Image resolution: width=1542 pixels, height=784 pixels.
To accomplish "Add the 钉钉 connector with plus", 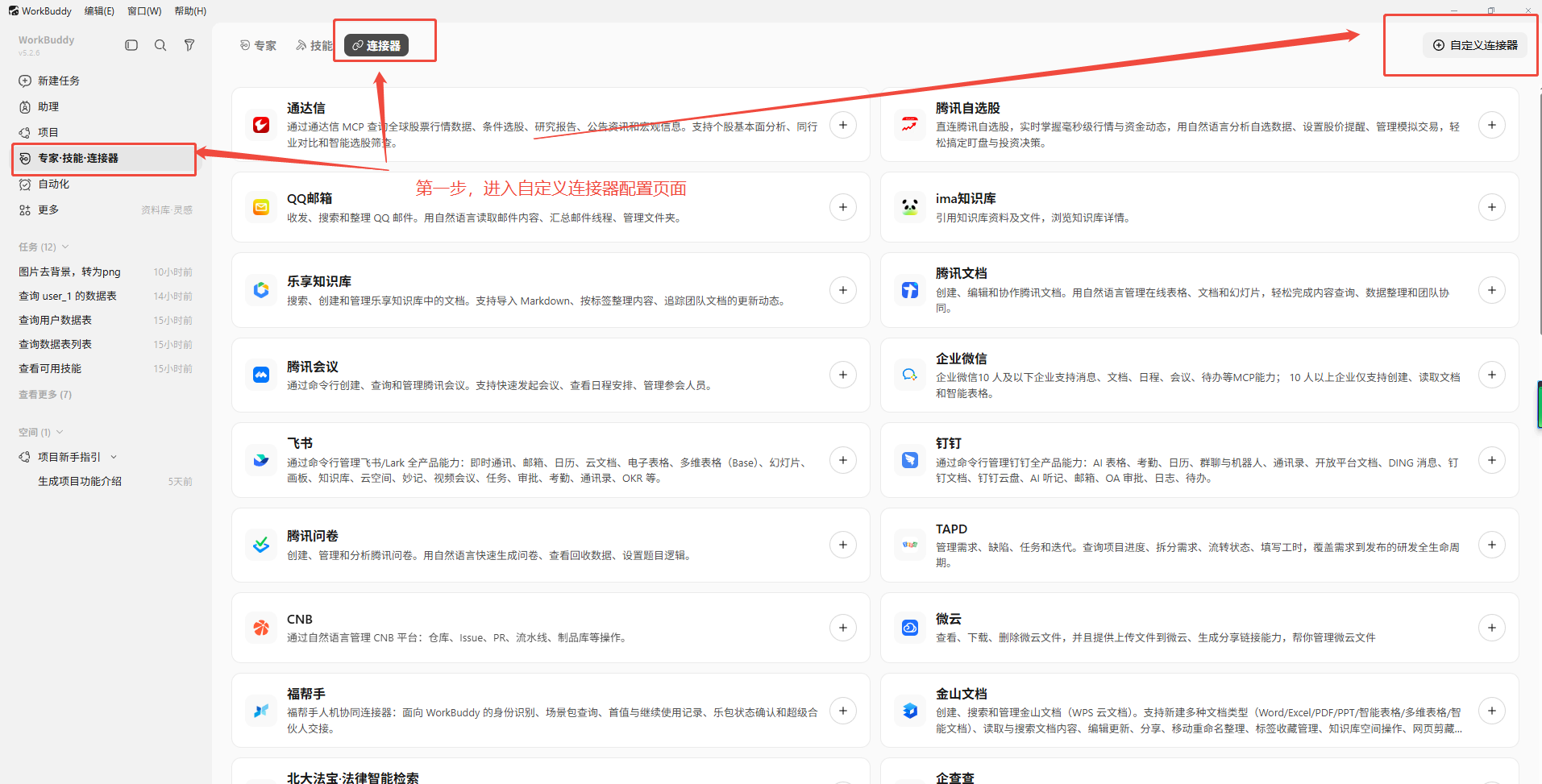I will [1492, 460].
